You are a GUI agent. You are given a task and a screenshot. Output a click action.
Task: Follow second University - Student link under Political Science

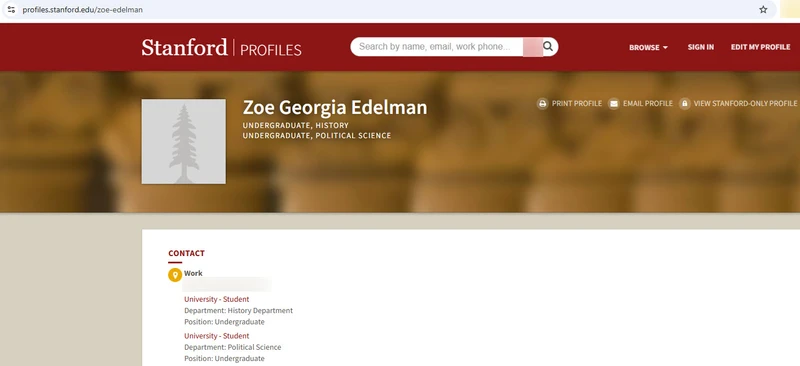pyautogui.click(x=216, y=336)
